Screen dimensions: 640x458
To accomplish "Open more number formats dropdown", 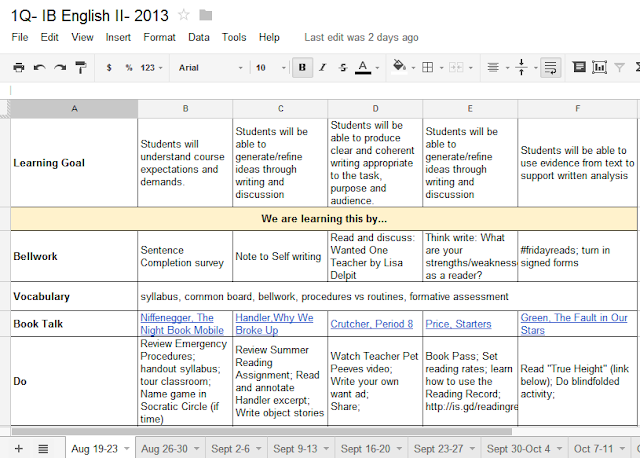I will tap(151, 68).
